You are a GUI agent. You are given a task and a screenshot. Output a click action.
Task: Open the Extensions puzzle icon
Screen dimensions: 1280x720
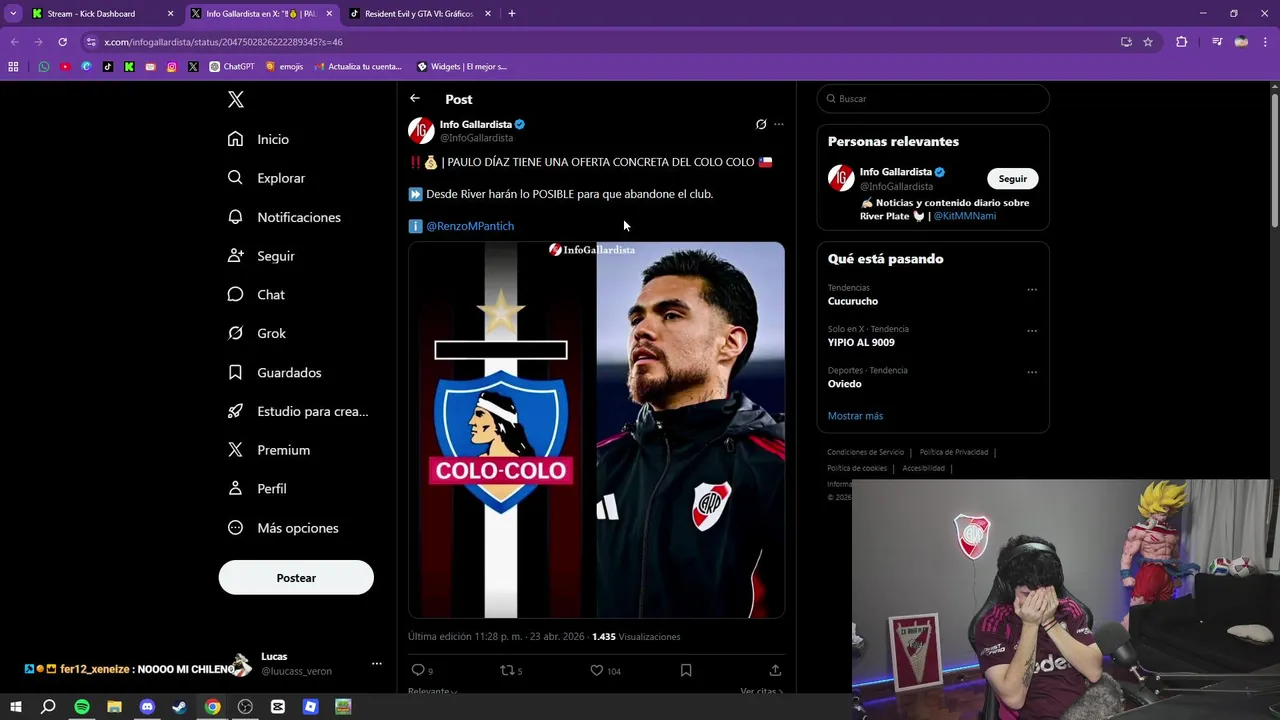tap(1181, 42)
